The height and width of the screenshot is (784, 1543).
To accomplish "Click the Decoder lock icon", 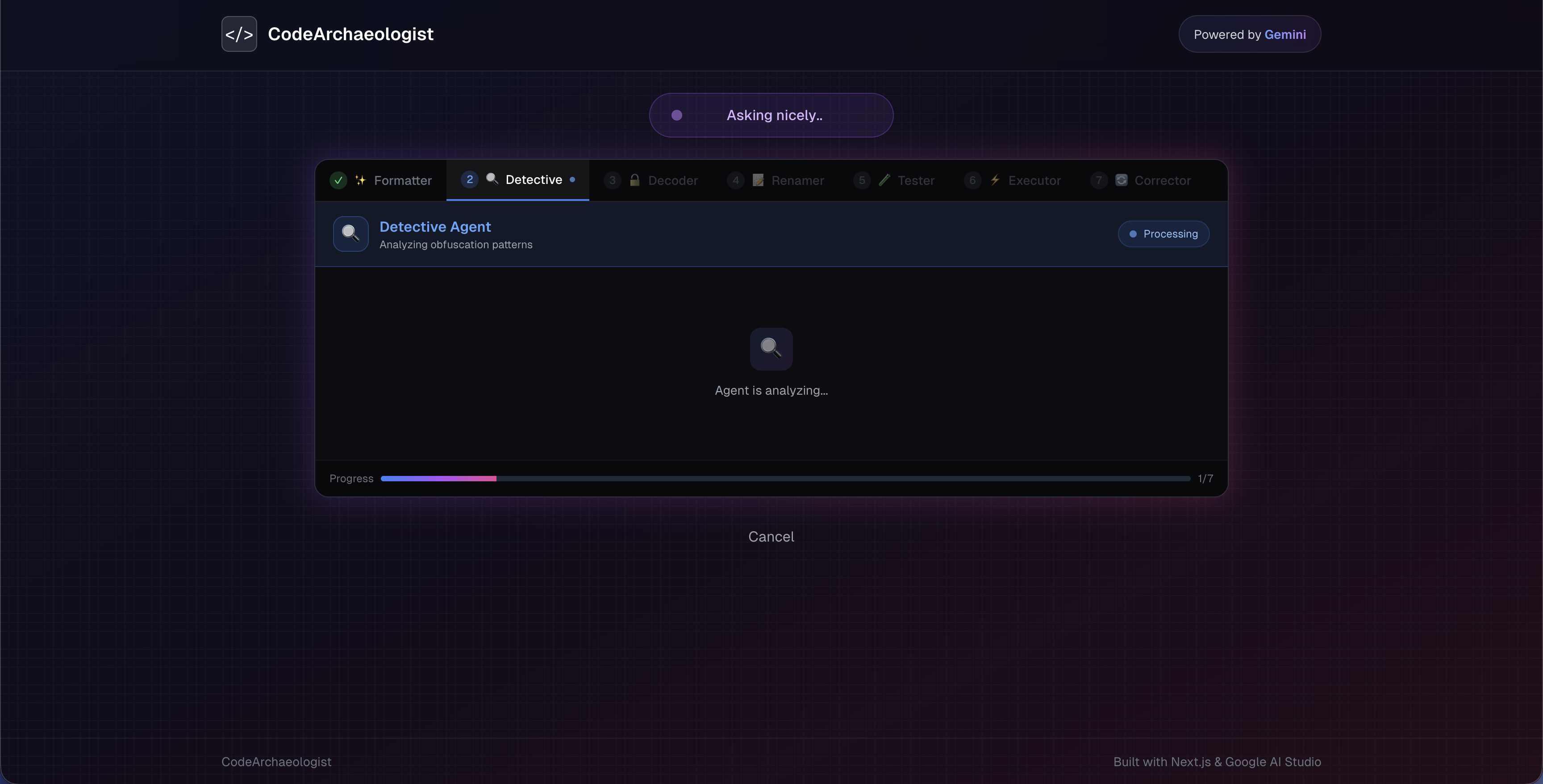I will 634,180.
